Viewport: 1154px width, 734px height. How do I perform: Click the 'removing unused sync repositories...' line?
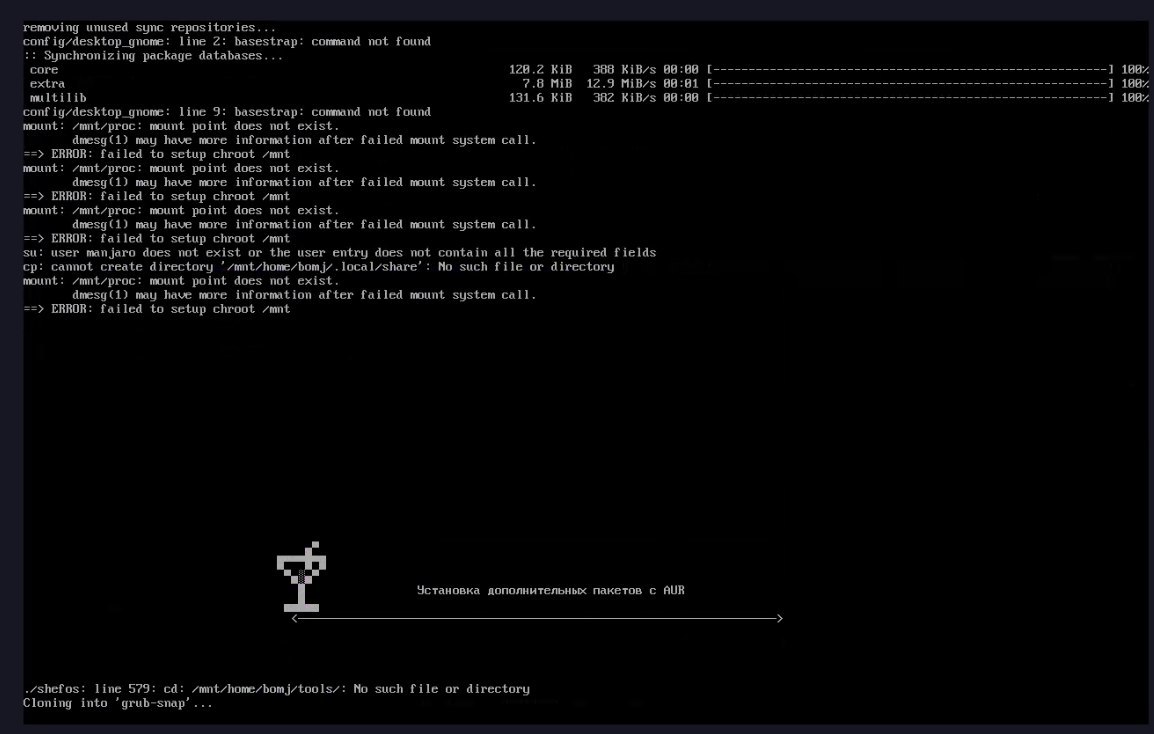pyautogui.click(x=150, y=28)
